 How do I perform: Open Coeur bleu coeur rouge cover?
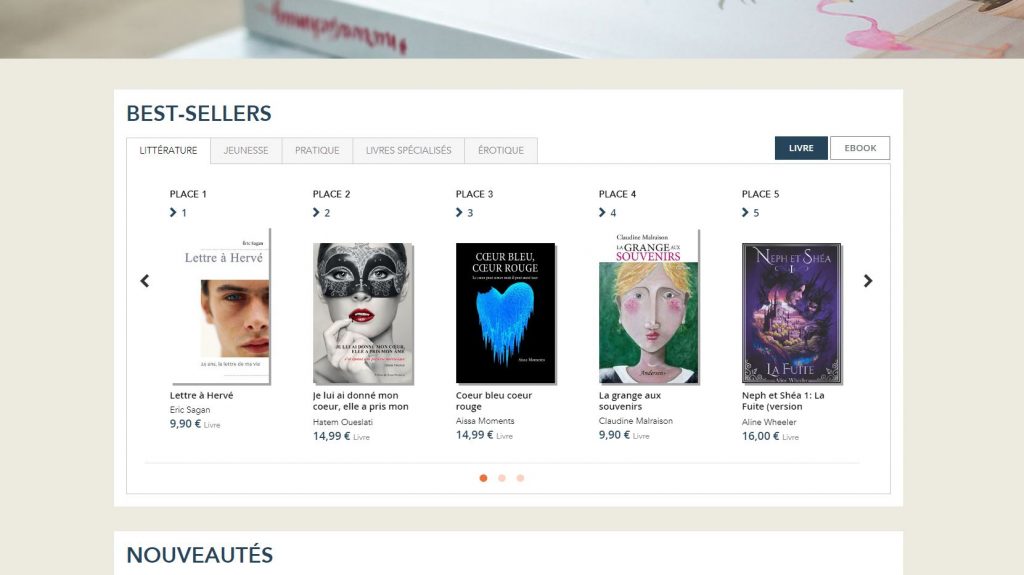pyautogui.click(x=505, y=313)
